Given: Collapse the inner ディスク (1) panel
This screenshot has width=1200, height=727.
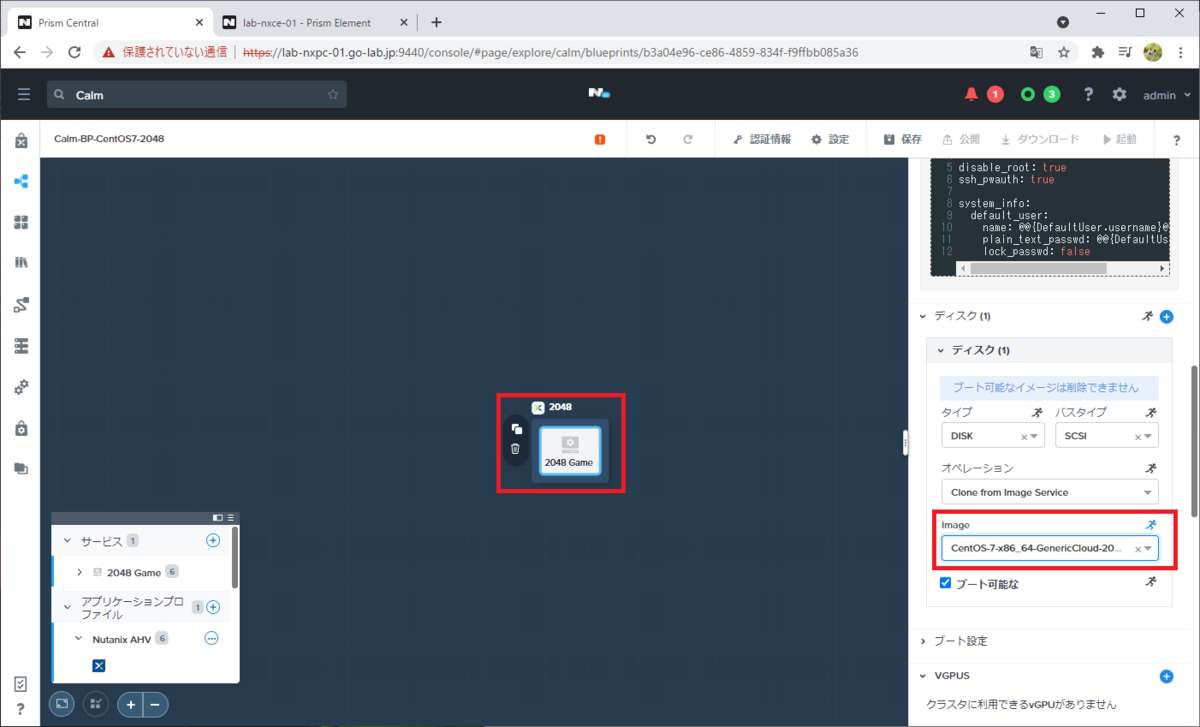Looking at the screenshot, I should 940,350.
